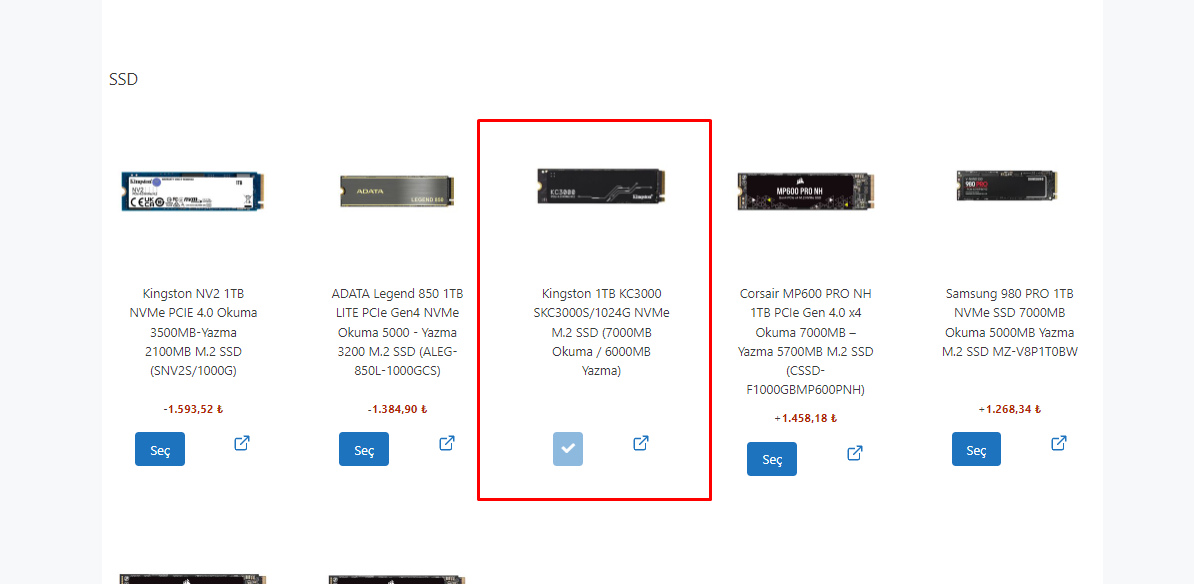Open ADATA Legend 850 1TB LITE title
The width and height of the screenshot is (1194, 584).
[x=397, y=332]
